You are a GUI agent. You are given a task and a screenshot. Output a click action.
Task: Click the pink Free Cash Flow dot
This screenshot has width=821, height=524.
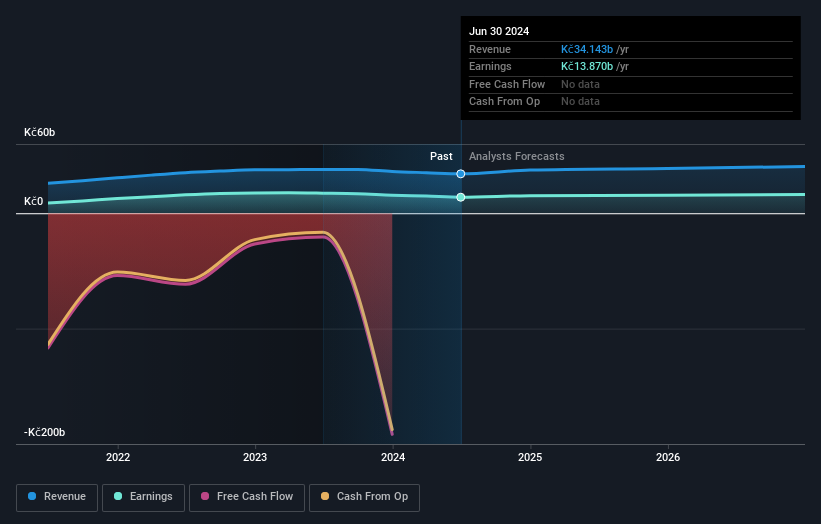tap(205, 496)
